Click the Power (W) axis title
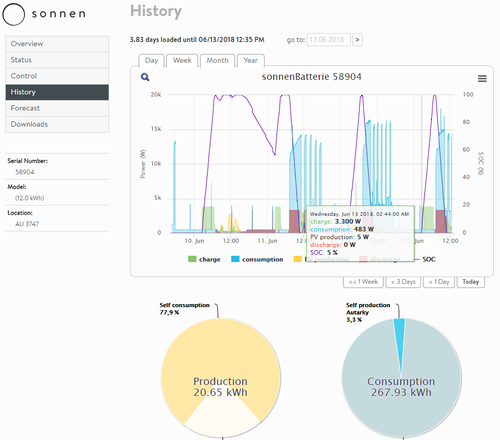The image size is (500, 440). point(143,164)
